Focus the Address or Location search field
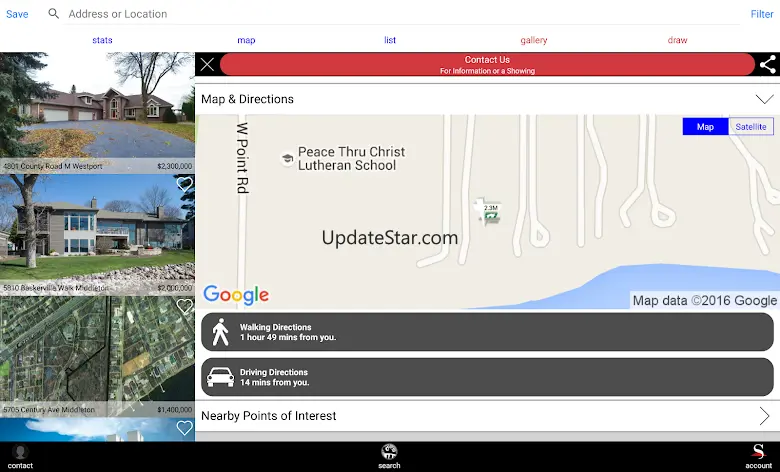Viewport: 780px width, 472px height. pyautogui.click(x=401, y=14)
